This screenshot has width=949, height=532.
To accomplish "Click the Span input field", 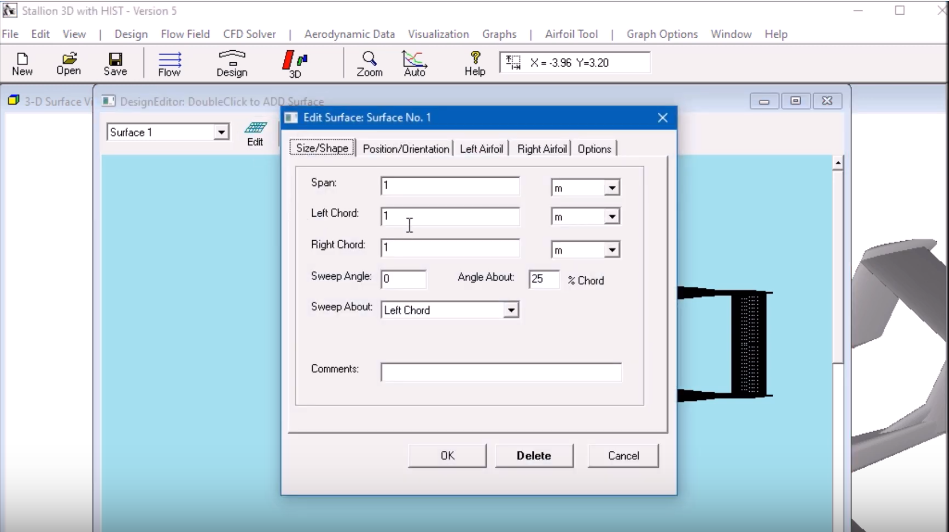I will point(450,186).
